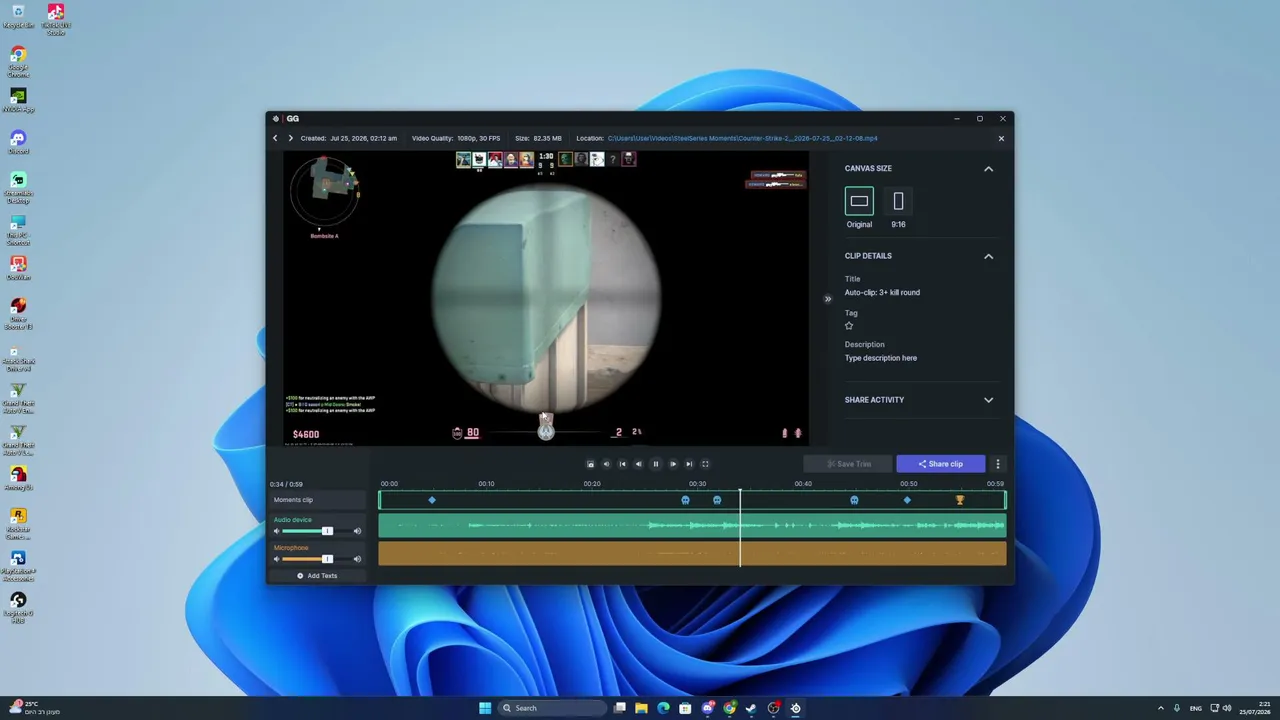Mute the Microphone track
This screenshot has height=720, width=1280.
277,559
